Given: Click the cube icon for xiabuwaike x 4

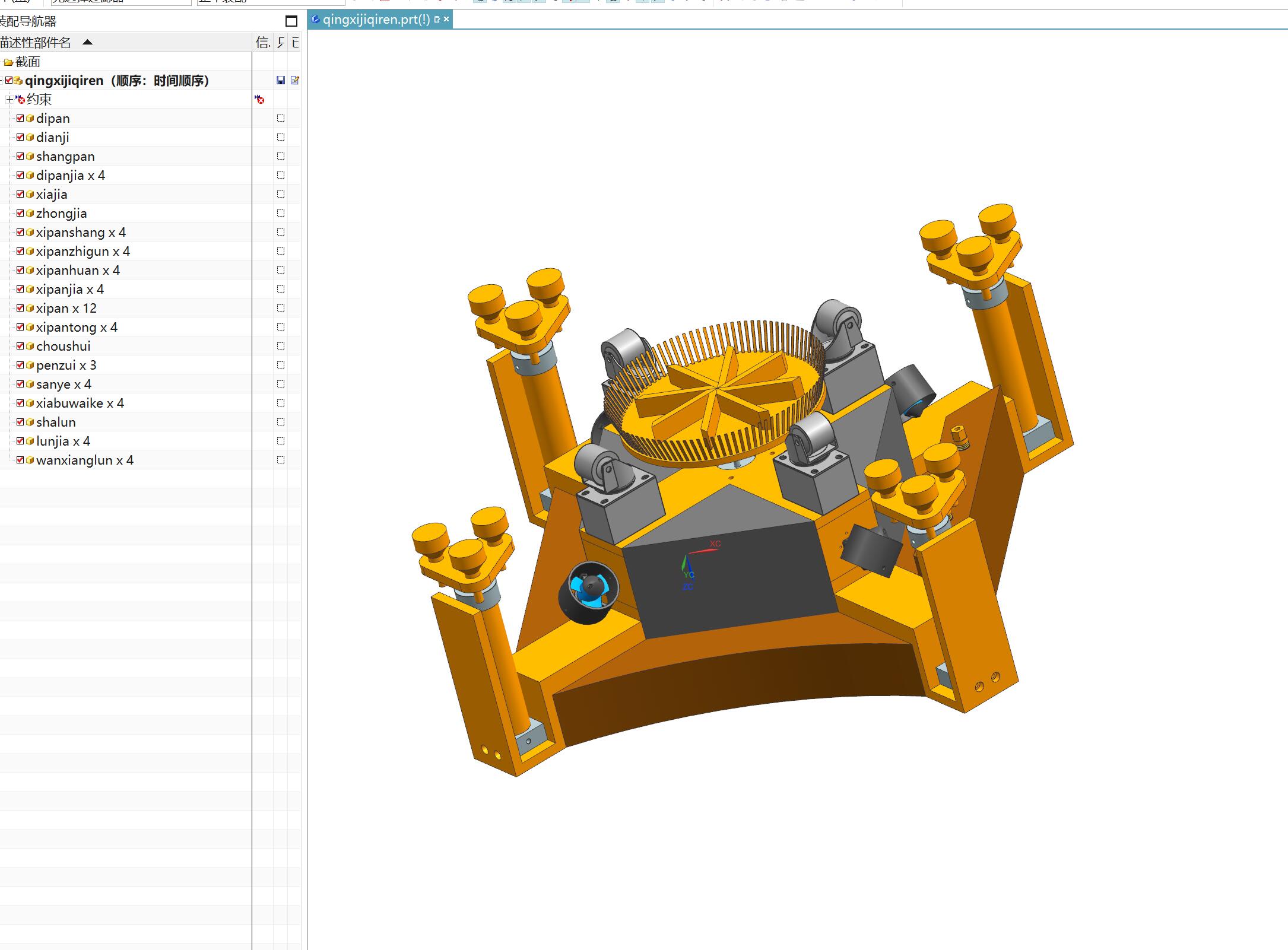Looking at the screenshot, I should [x=30, y=403].
